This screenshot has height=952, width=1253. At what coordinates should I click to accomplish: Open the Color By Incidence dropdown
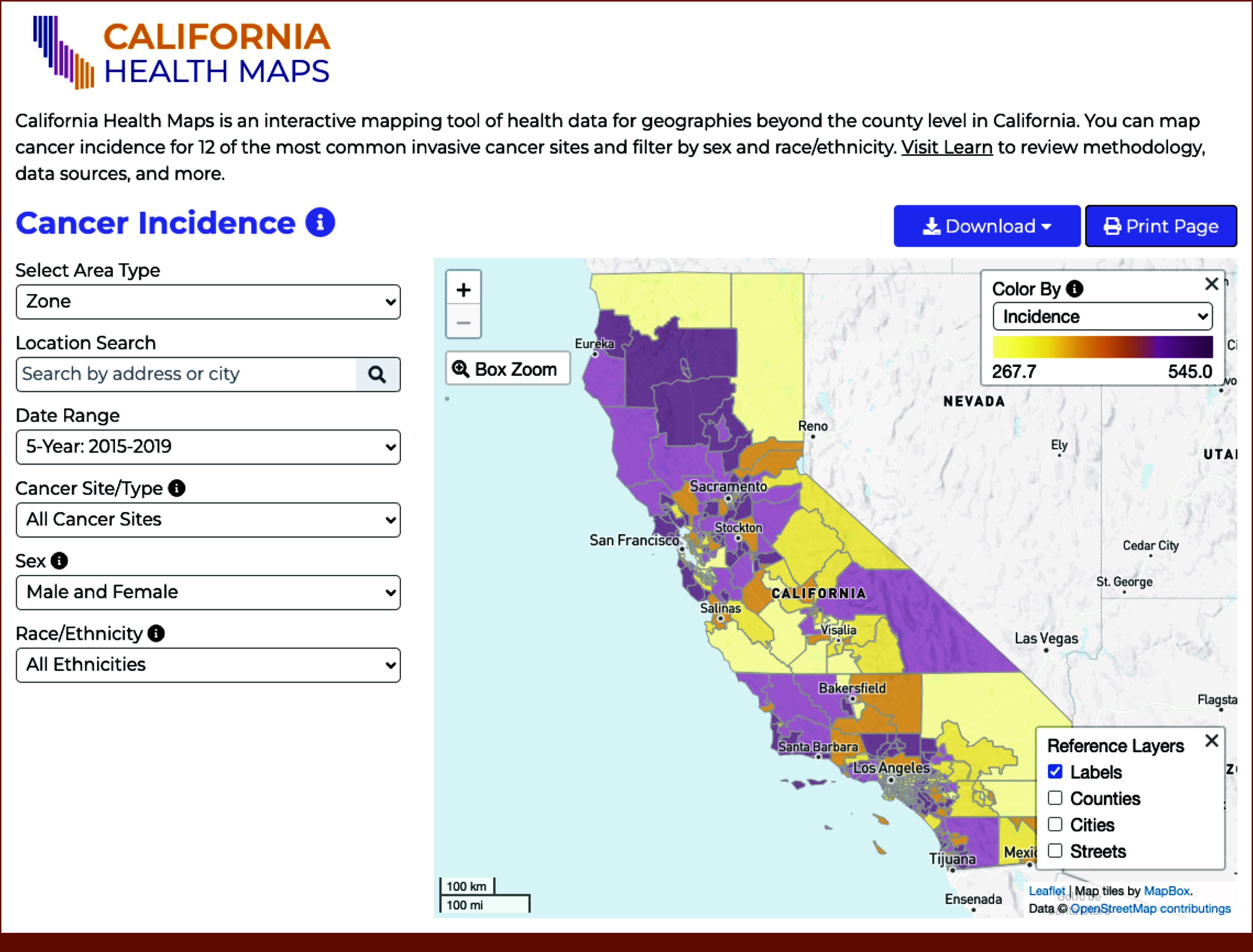point(1102,316)
